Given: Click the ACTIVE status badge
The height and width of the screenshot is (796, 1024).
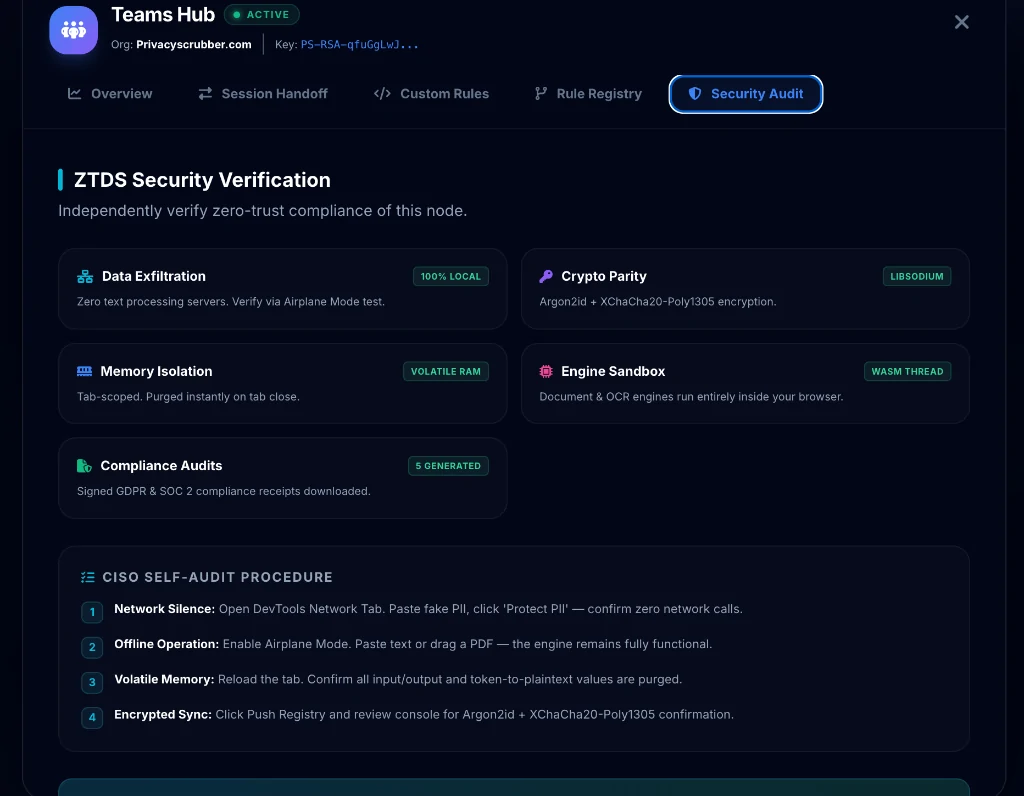Looking at the screenshot, I should click(x=262, y=14).
